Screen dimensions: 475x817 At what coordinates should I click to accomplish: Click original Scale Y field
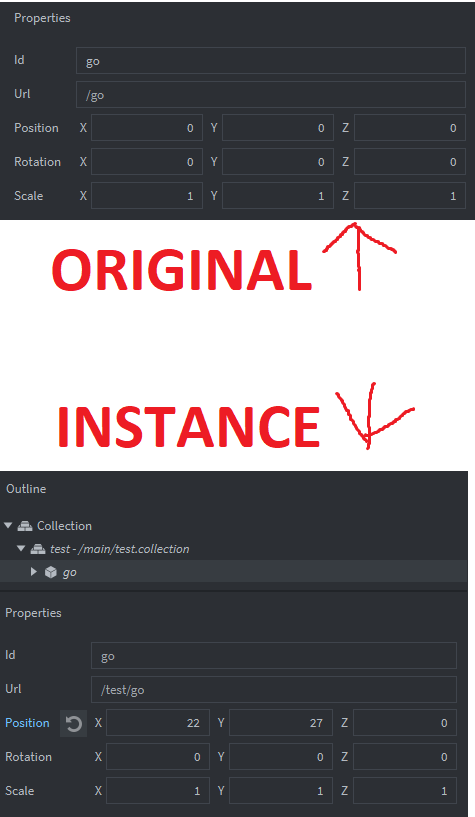[x=278, y=196]
